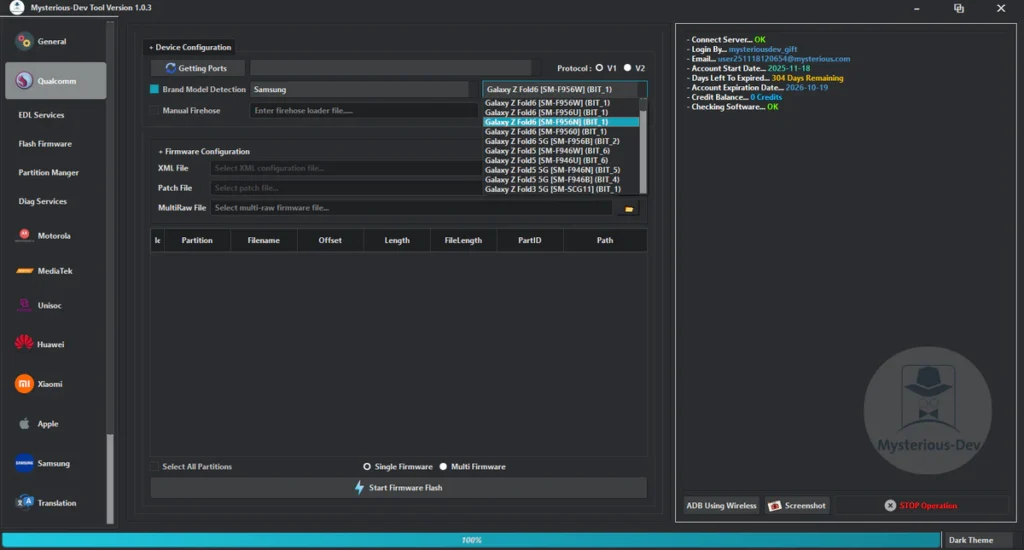Click the Unisoc sidebar icon

(24, 306)
